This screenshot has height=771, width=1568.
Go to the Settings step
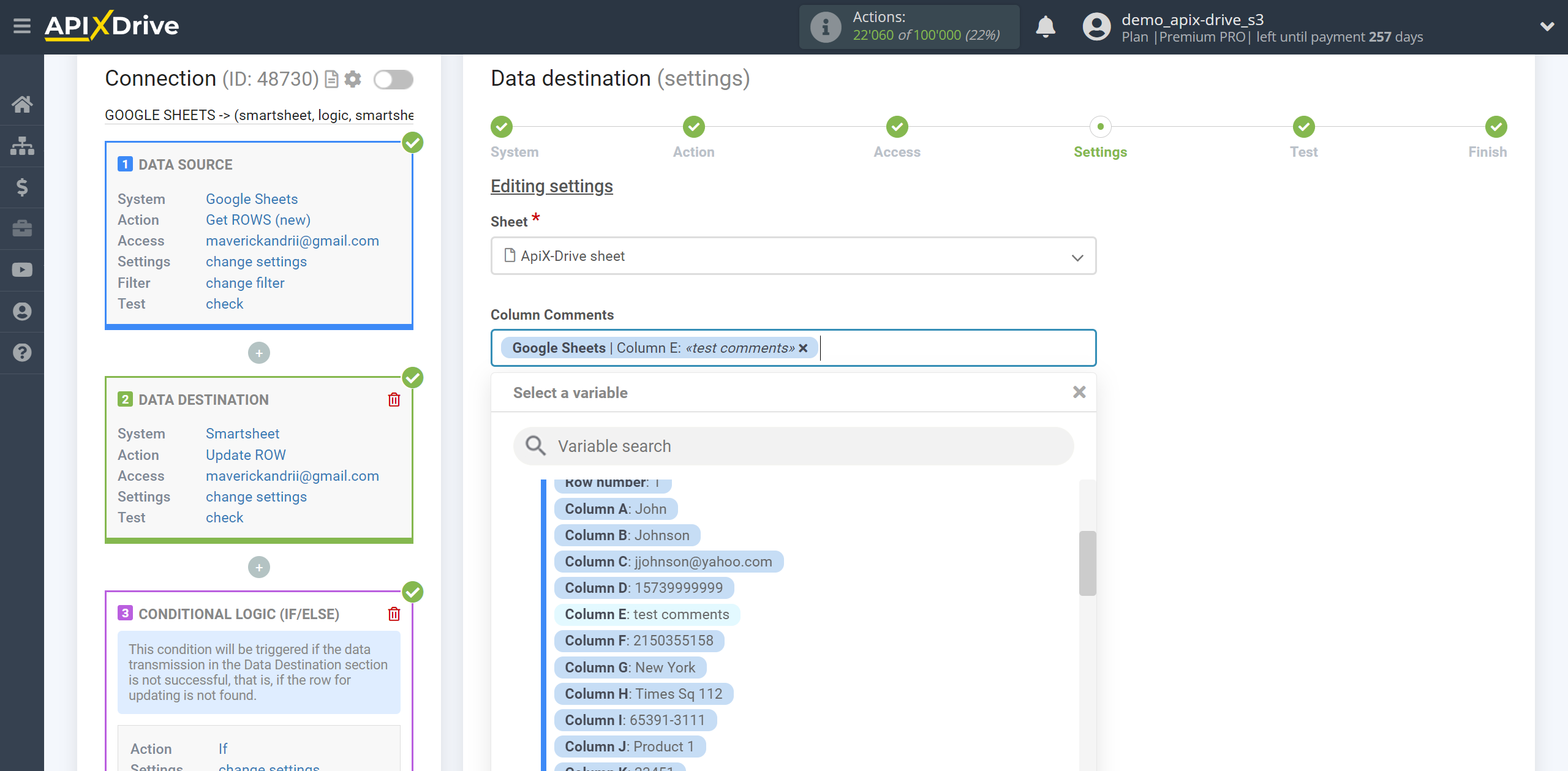coord(1100,127)
